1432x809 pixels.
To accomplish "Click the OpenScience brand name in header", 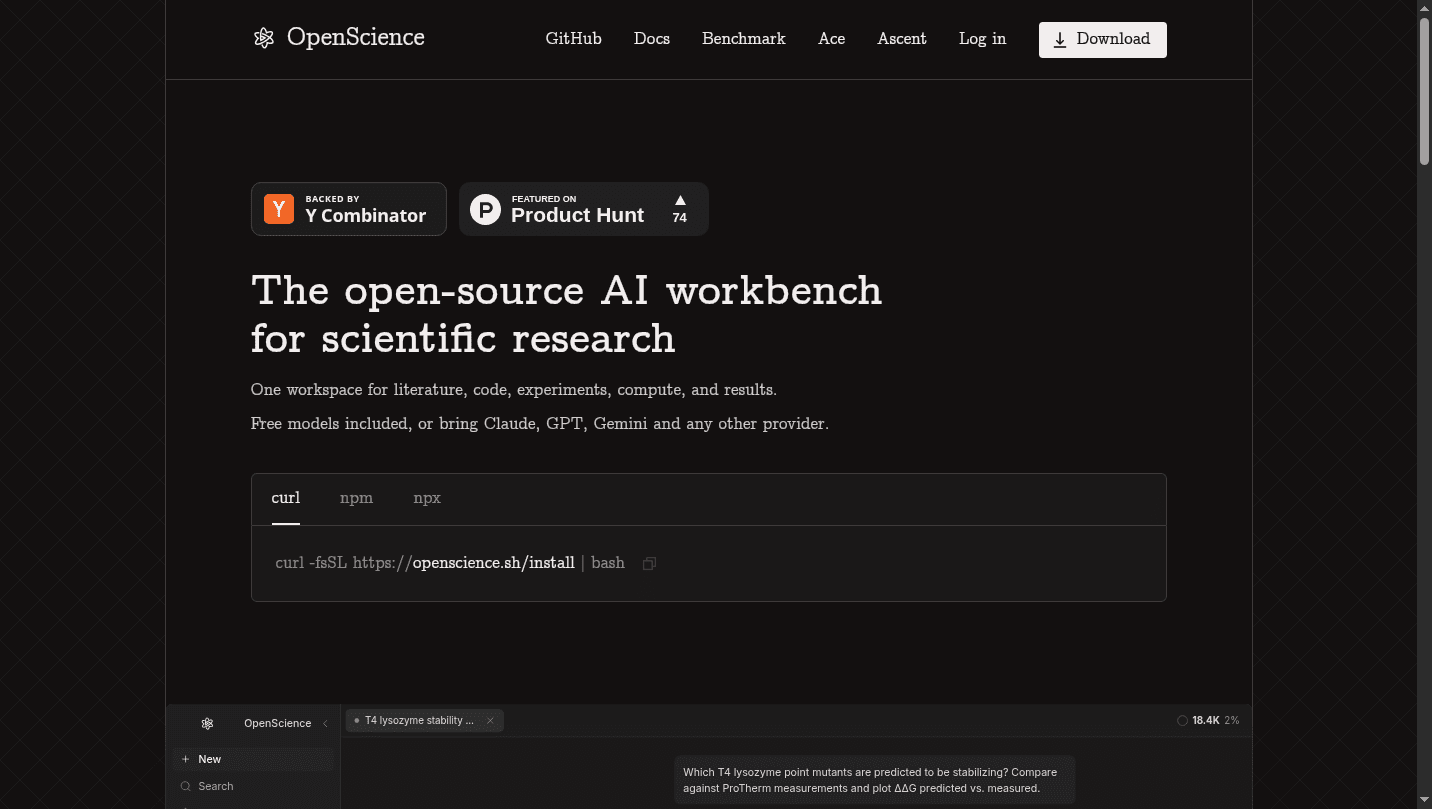I will (356, 37).
